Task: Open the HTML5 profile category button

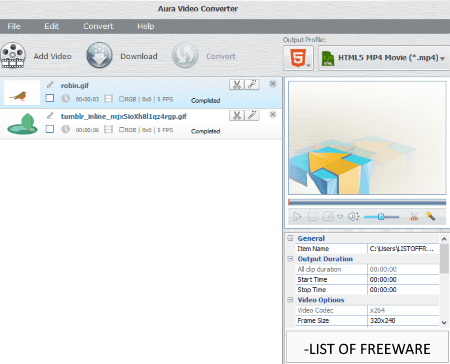Action: (298, 58)
